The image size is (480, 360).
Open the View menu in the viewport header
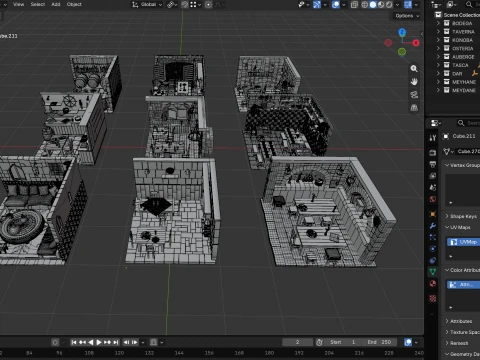[18, 4]
